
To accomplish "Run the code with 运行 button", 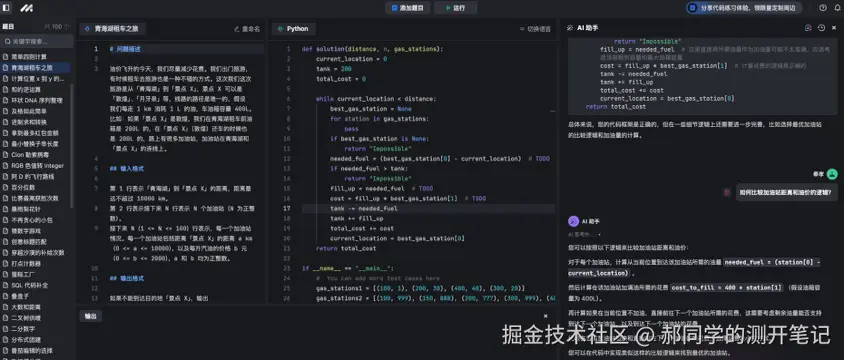I will (455, 8).
